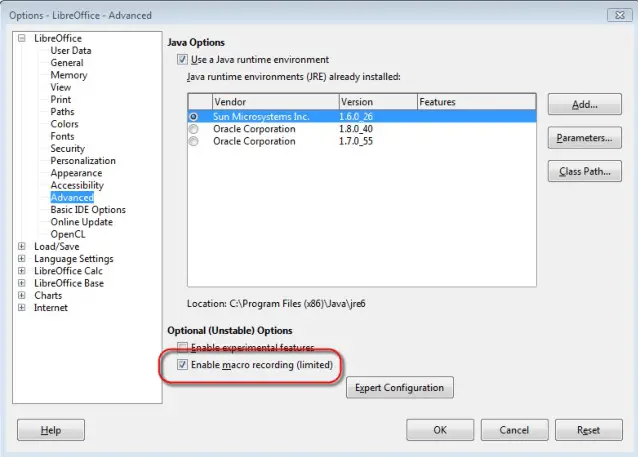Select Oracle Corporation 1.8.0_40 radio button

click(x=194, y=129)
